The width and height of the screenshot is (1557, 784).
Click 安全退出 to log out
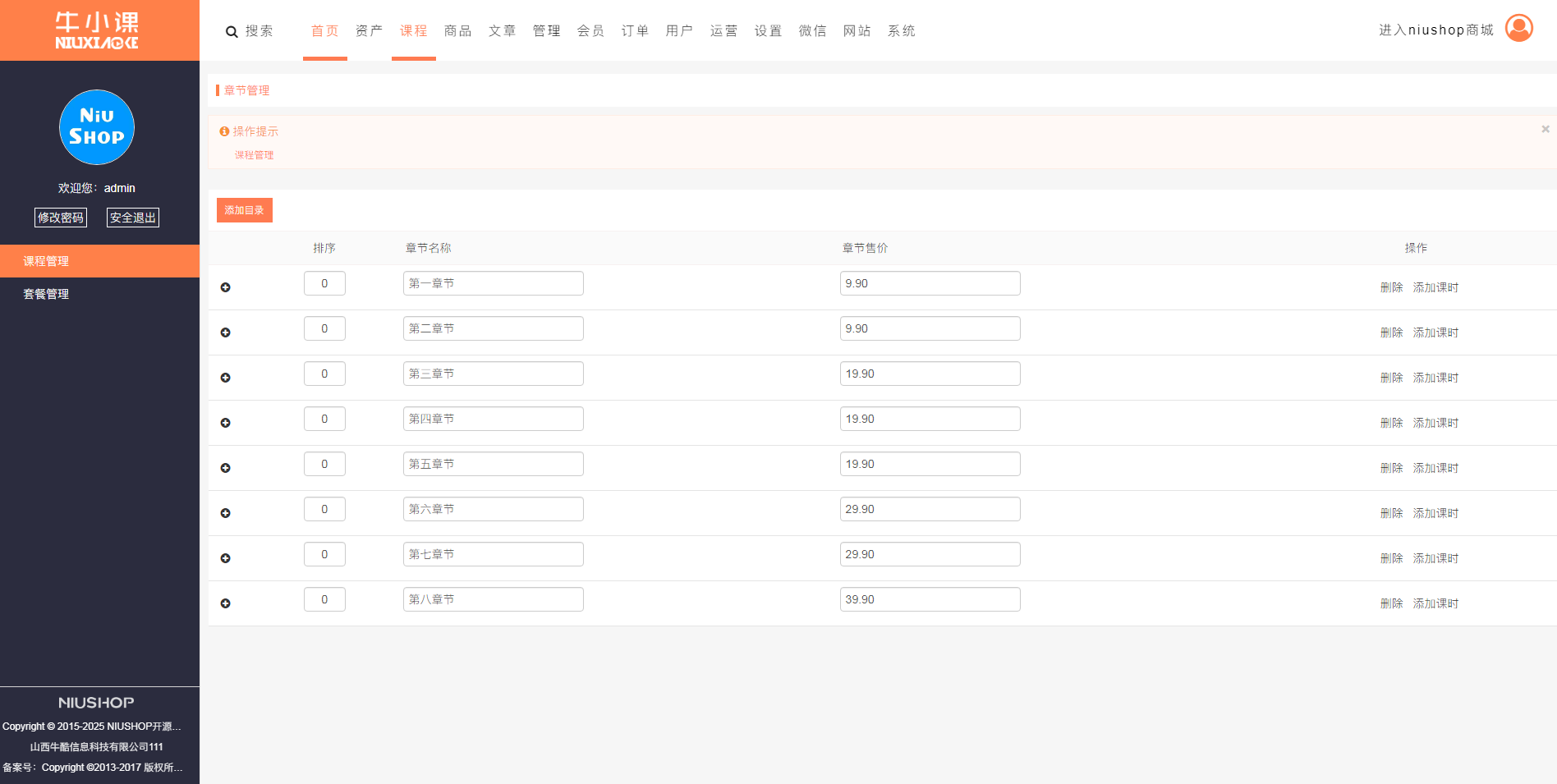point(133,218)
